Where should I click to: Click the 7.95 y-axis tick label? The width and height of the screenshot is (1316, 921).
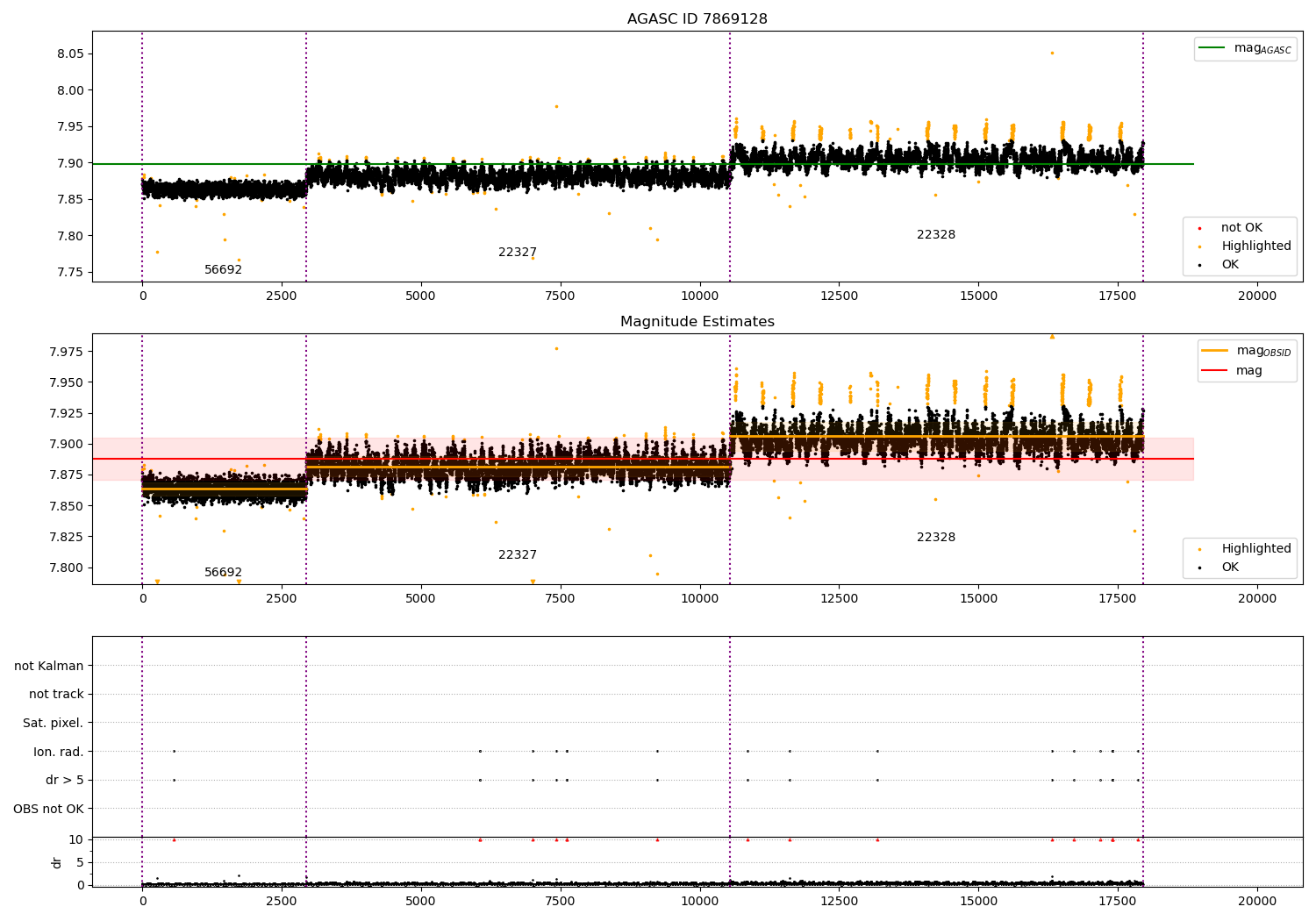[69, 126]
